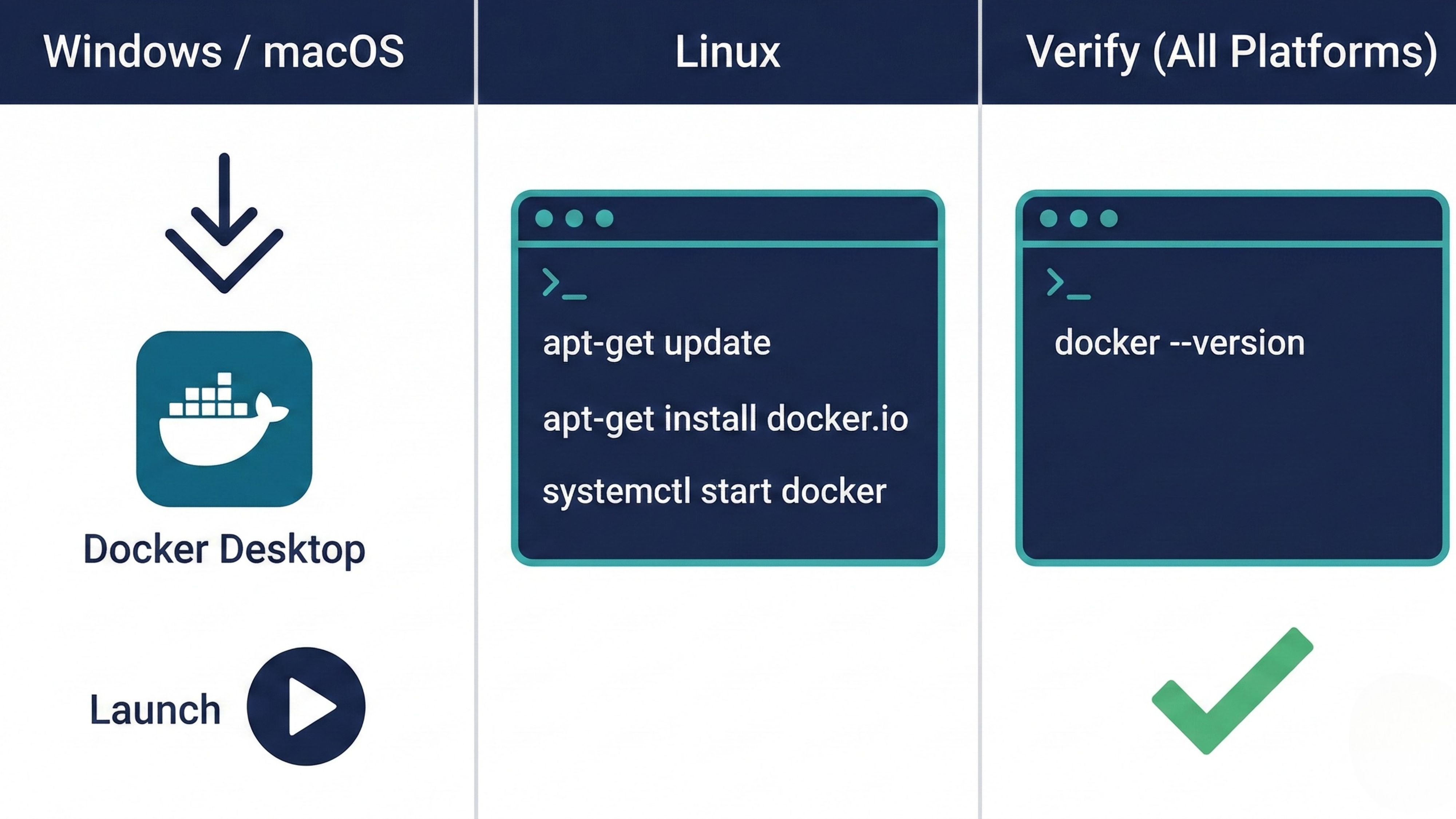
Task: Select the Linux column header
Action: point(727,52)
